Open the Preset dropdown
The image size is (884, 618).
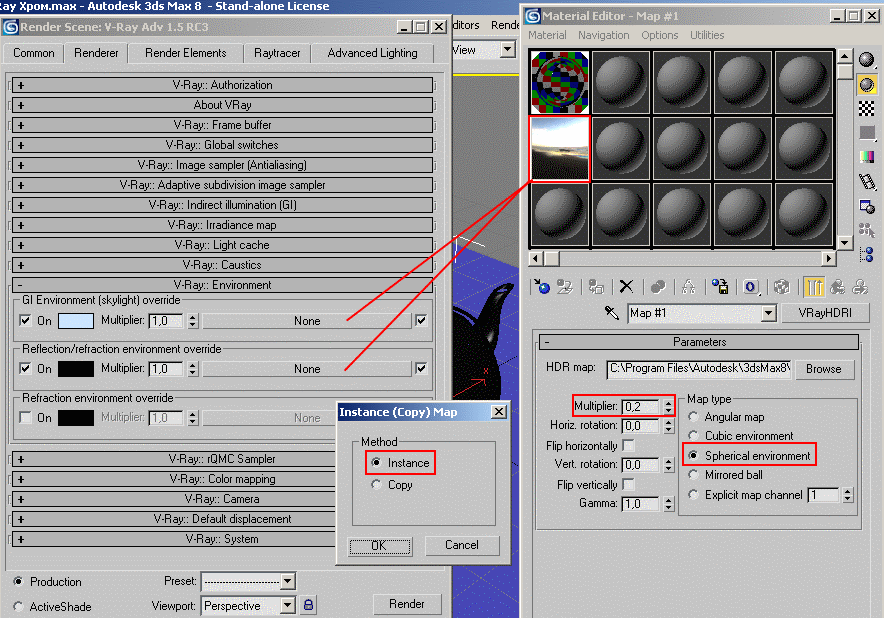[x=288, y=581]
